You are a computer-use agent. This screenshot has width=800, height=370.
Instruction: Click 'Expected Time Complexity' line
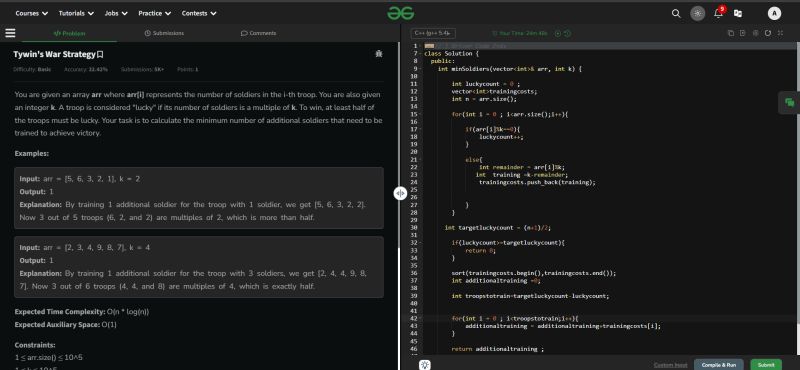coord(82,312)
